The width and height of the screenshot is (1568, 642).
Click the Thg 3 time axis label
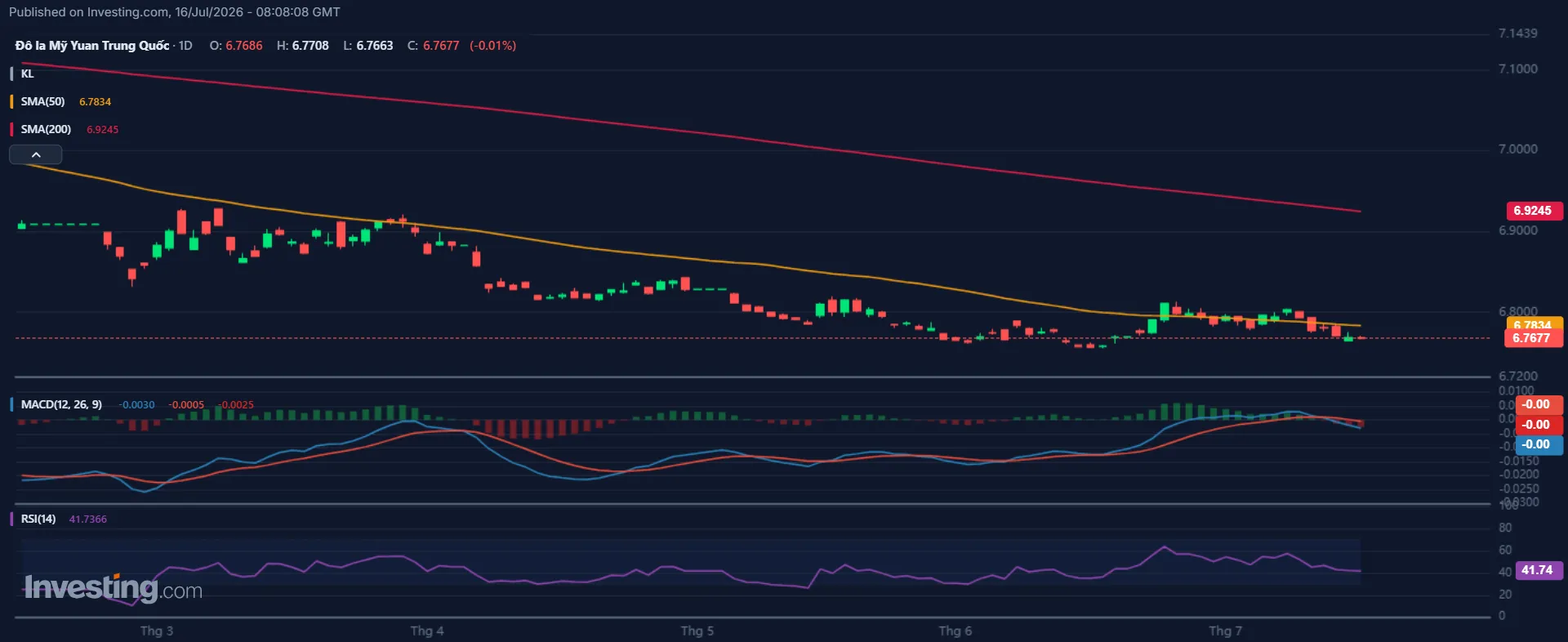156,631
